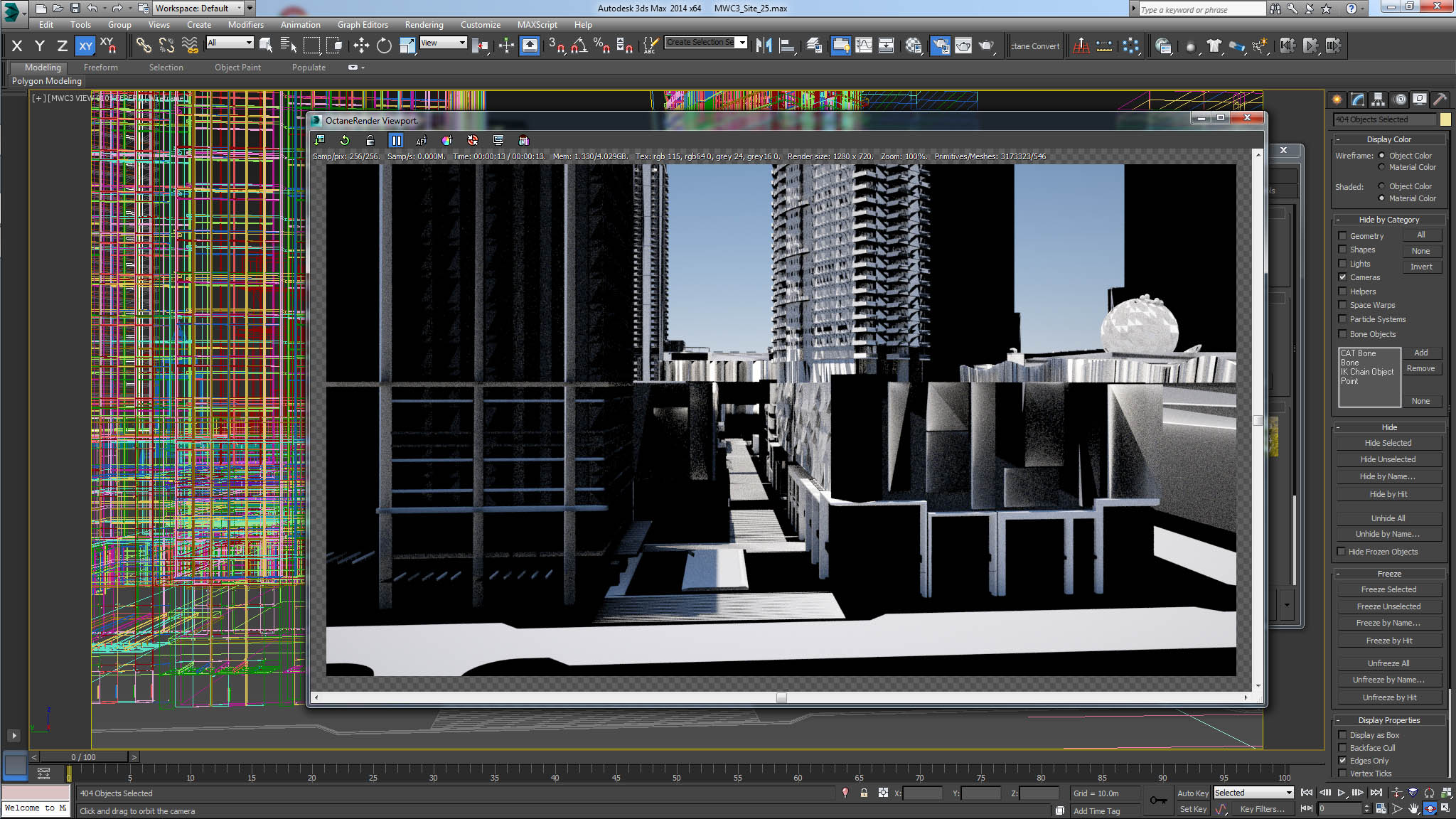The image size is (1456, 819).
Task: Uncheck the Cameras category checkbox
Action: pyautogui.click(x=1342, y=277)
